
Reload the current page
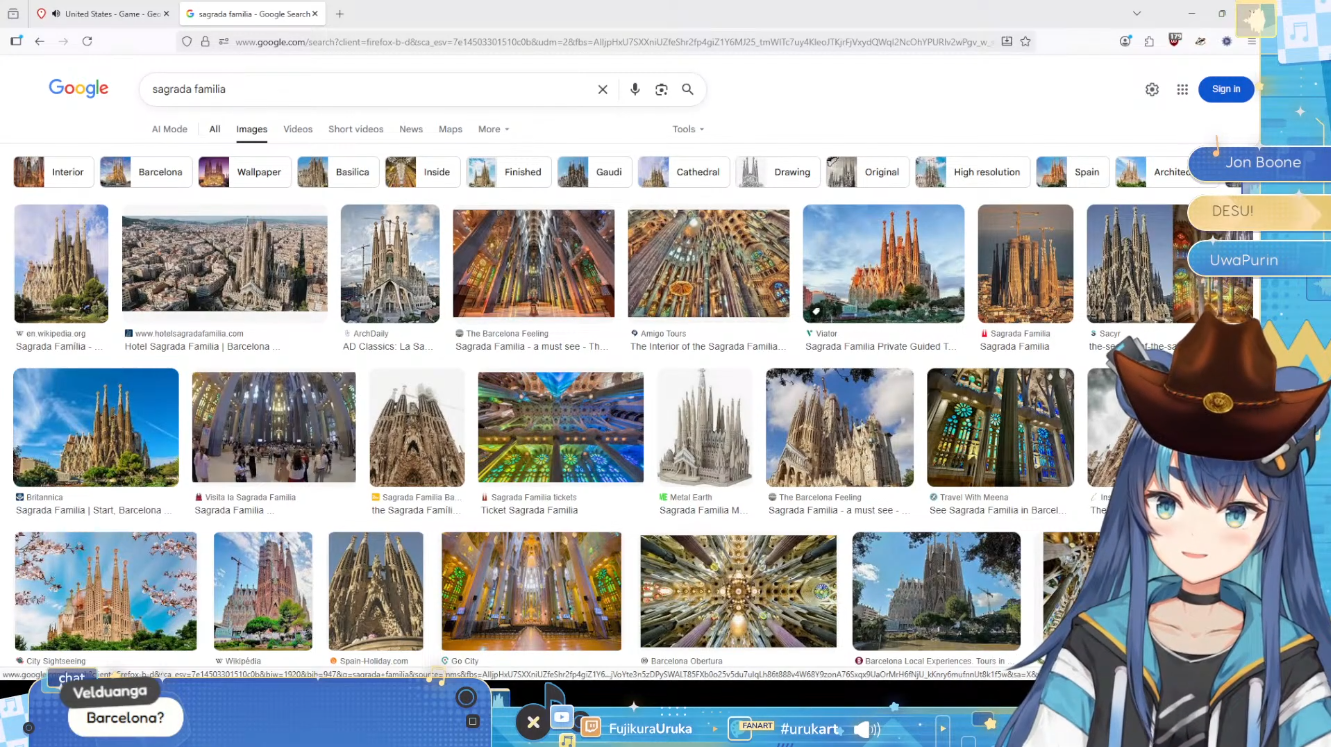(87, 41)
